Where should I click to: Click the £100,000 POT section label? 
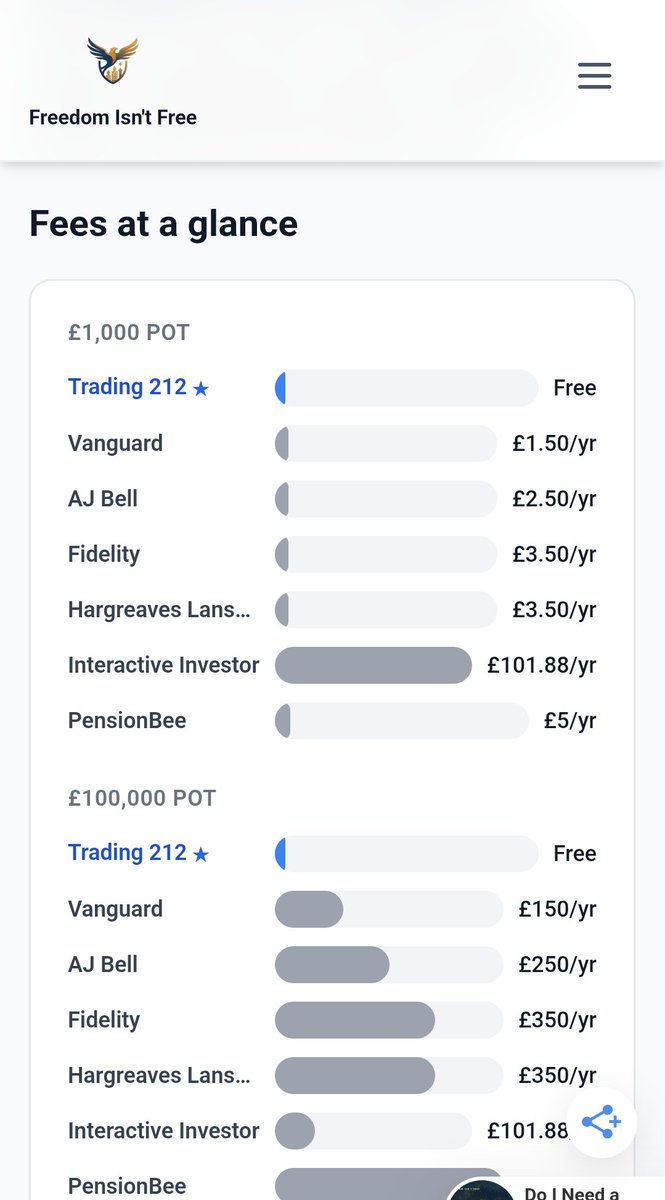pyautogui.click(x=142, y=798)
